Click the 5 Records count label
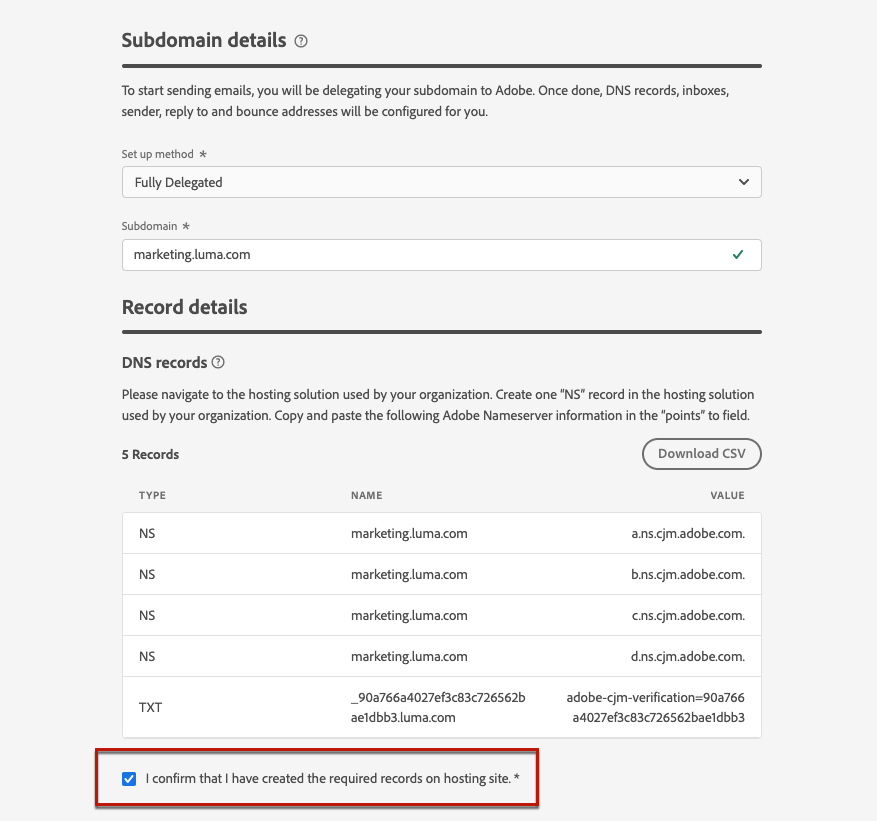 coord(150,455)
